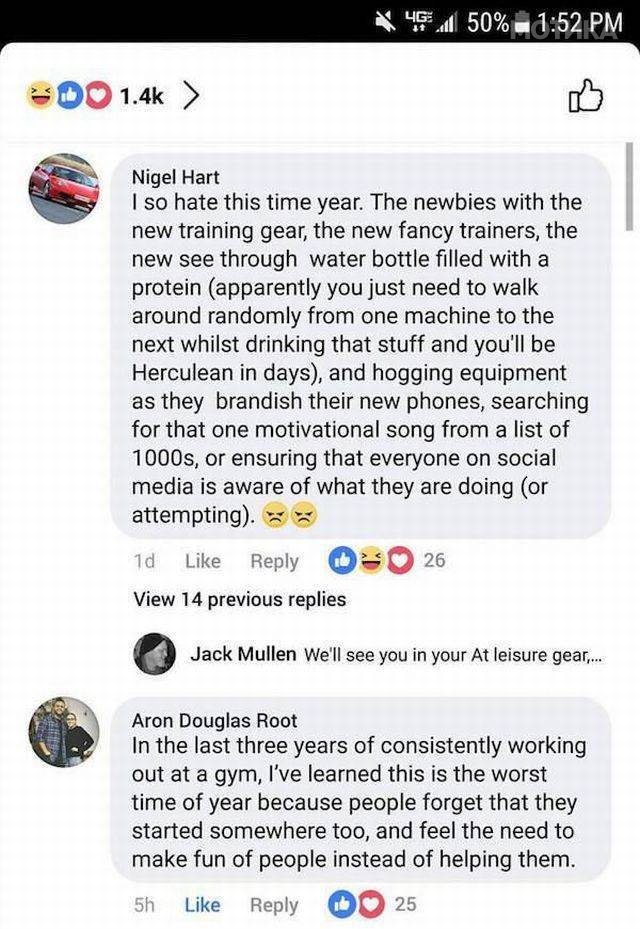This screenshot has width=640, height=929.
Task: Click the comments scrollbar on right edge
Action: coord(629,188)
